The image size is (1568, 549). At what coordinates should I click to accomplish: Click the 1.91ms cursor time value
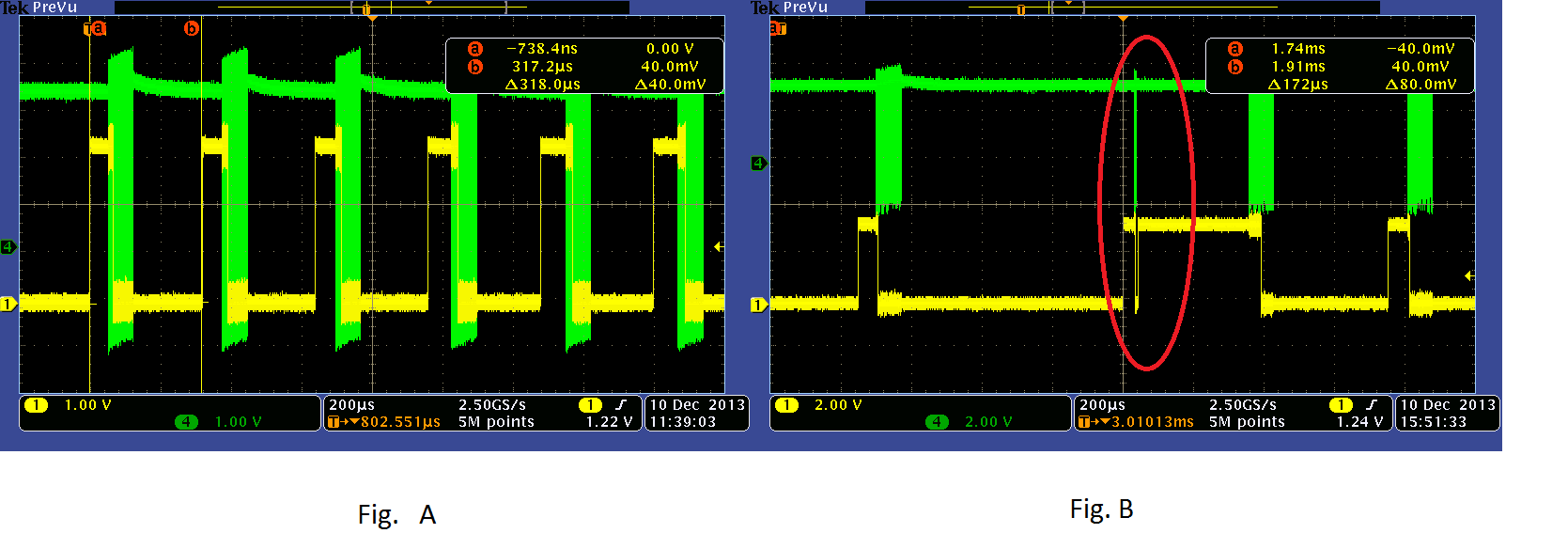click(1298, 67)
